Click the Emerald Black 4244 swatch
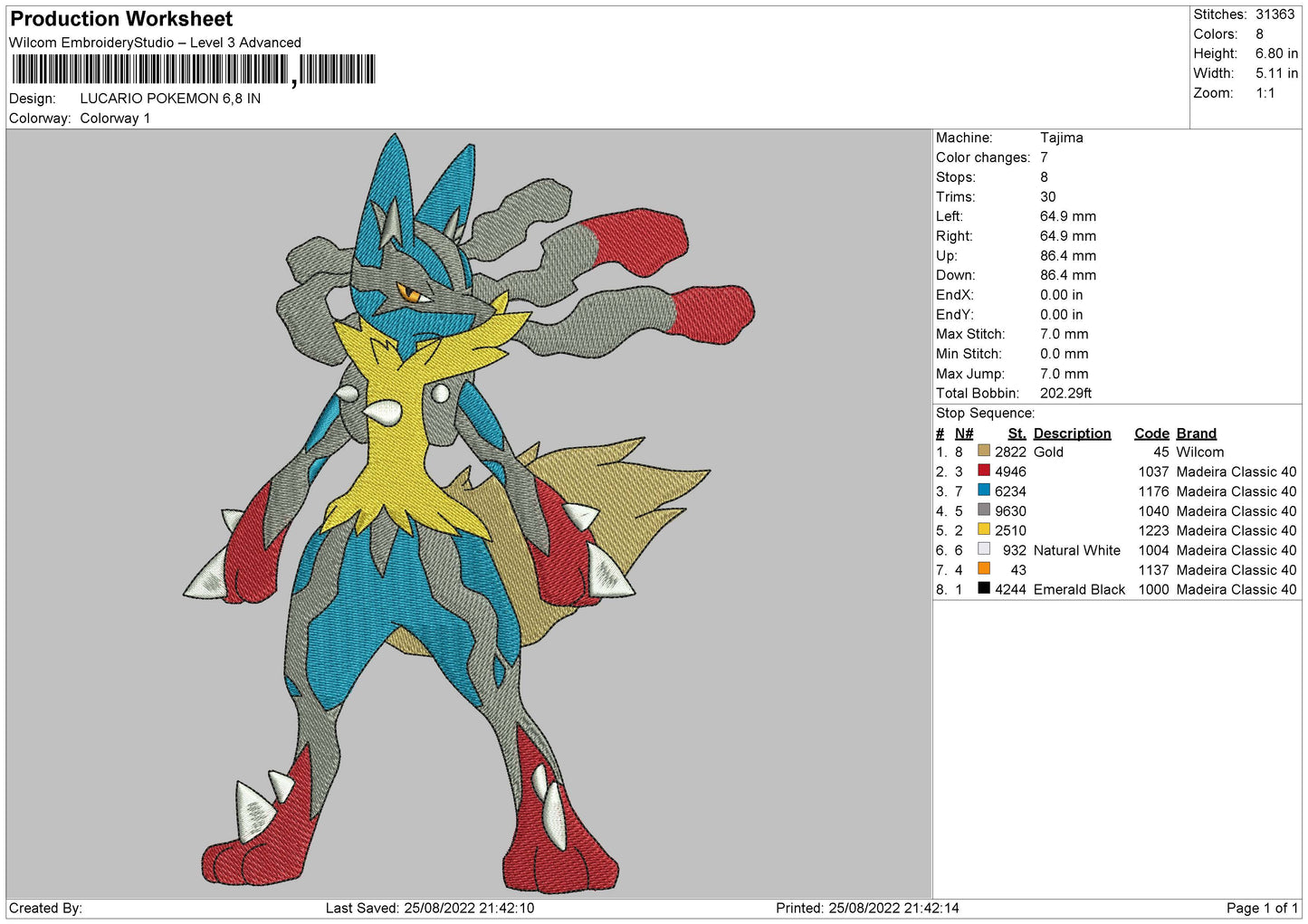 (984, 588)
